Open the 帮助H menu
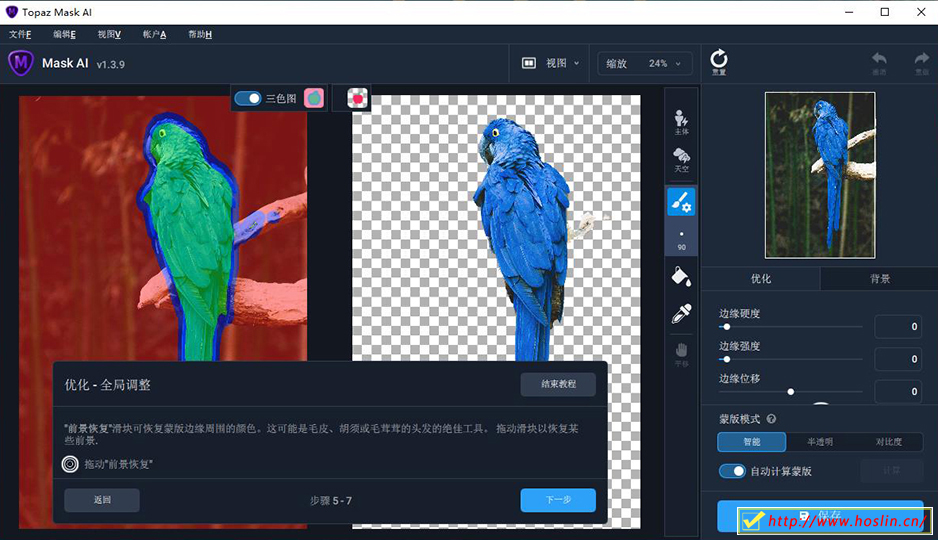938x540 pixels. coord(200,34)
